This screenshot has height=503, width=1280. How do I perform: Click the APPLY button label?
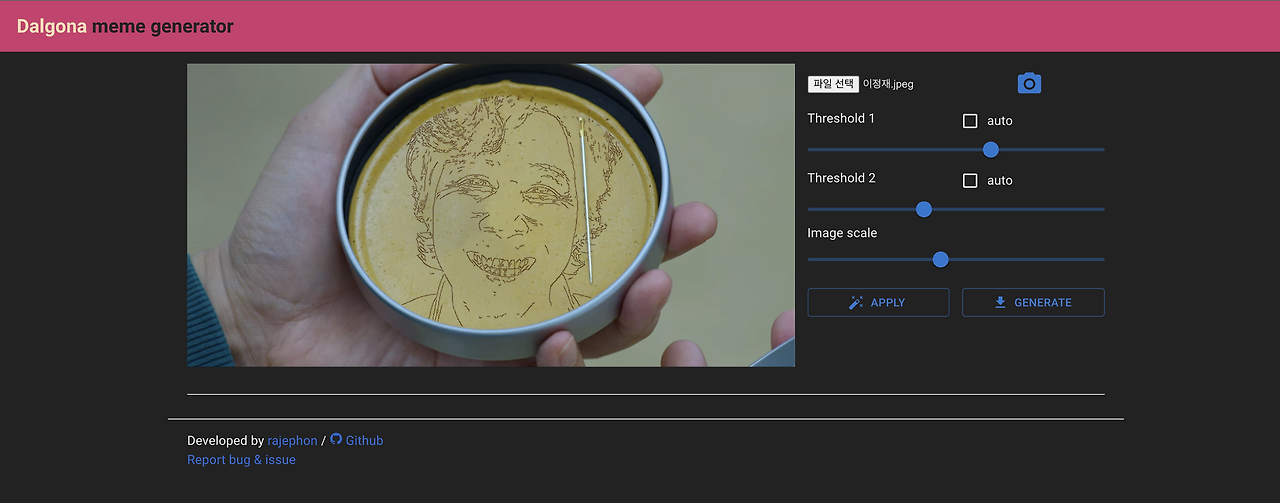pos(888,302)
